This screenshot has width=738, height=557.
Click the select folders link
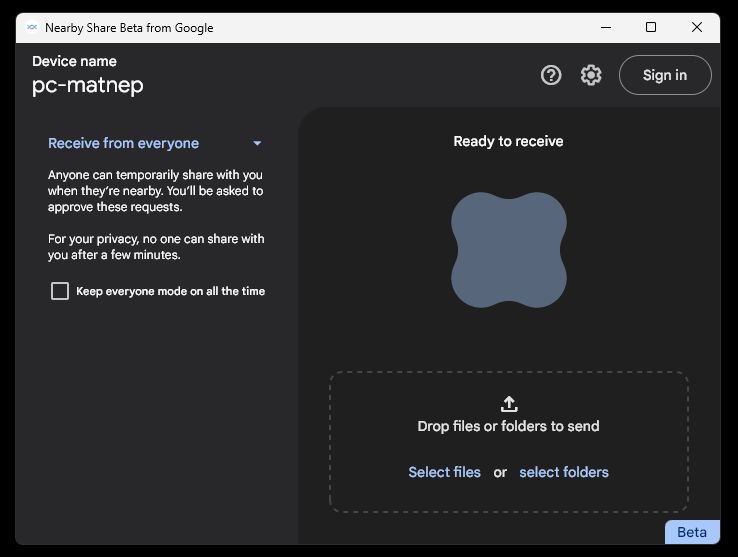(564, 472)
